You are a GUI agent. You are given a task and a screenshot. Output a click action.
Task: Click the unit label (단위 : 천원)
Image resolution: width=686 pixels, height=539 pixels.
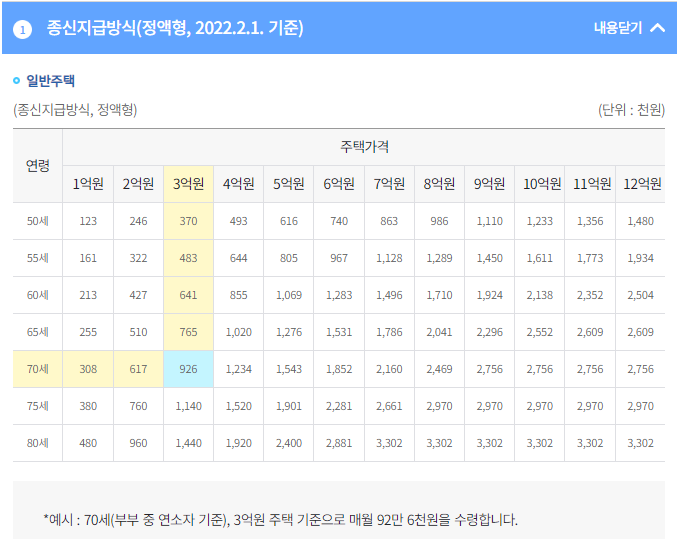point(631,110)
